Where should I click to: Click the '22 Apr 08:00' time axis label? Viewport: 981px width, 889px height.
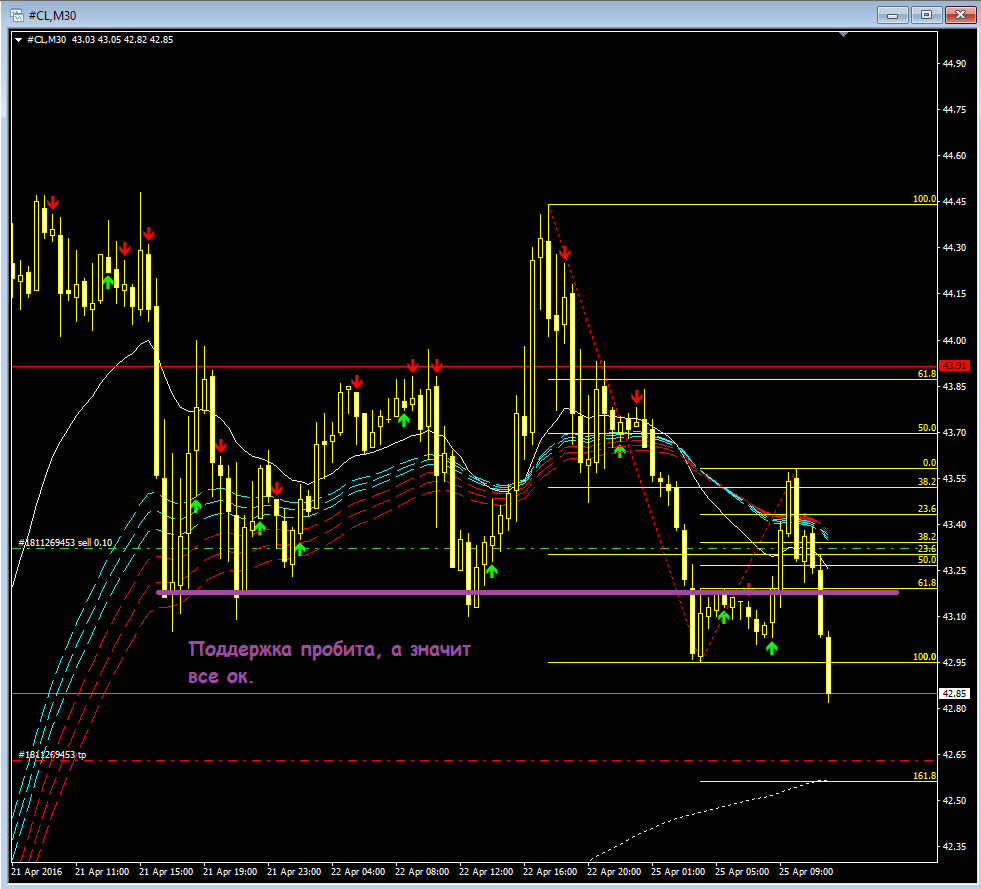422,871
